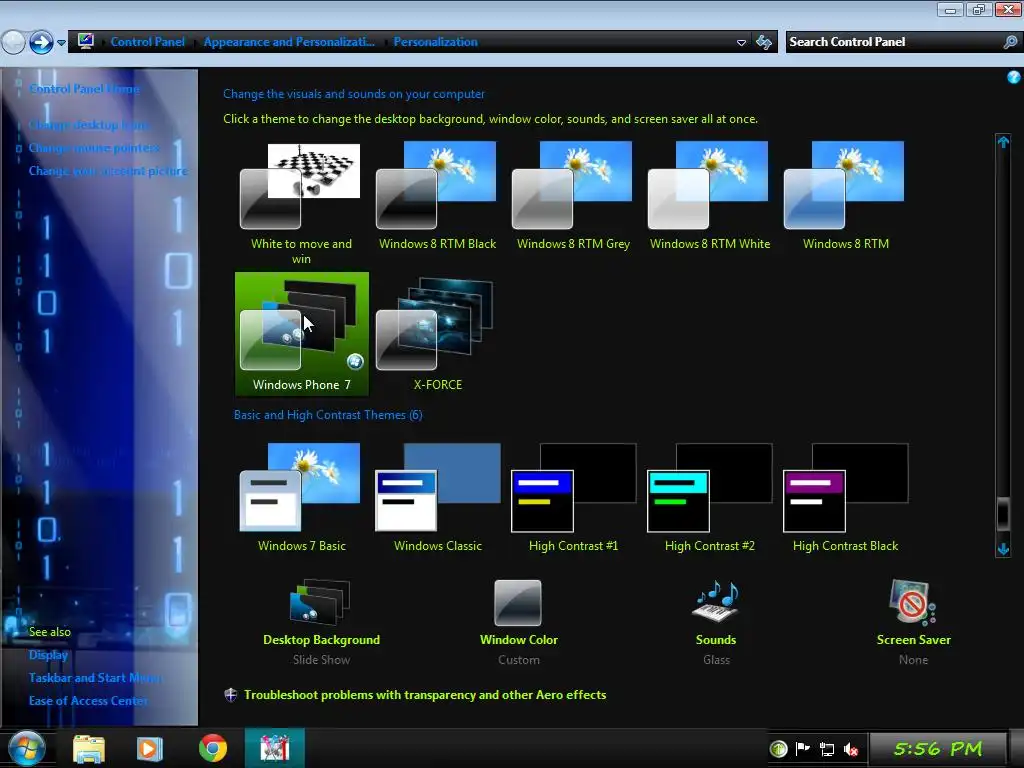This screenshot has height=768, width=1024.
Task: Click the green circular tray icon
Action: point(778,748)
